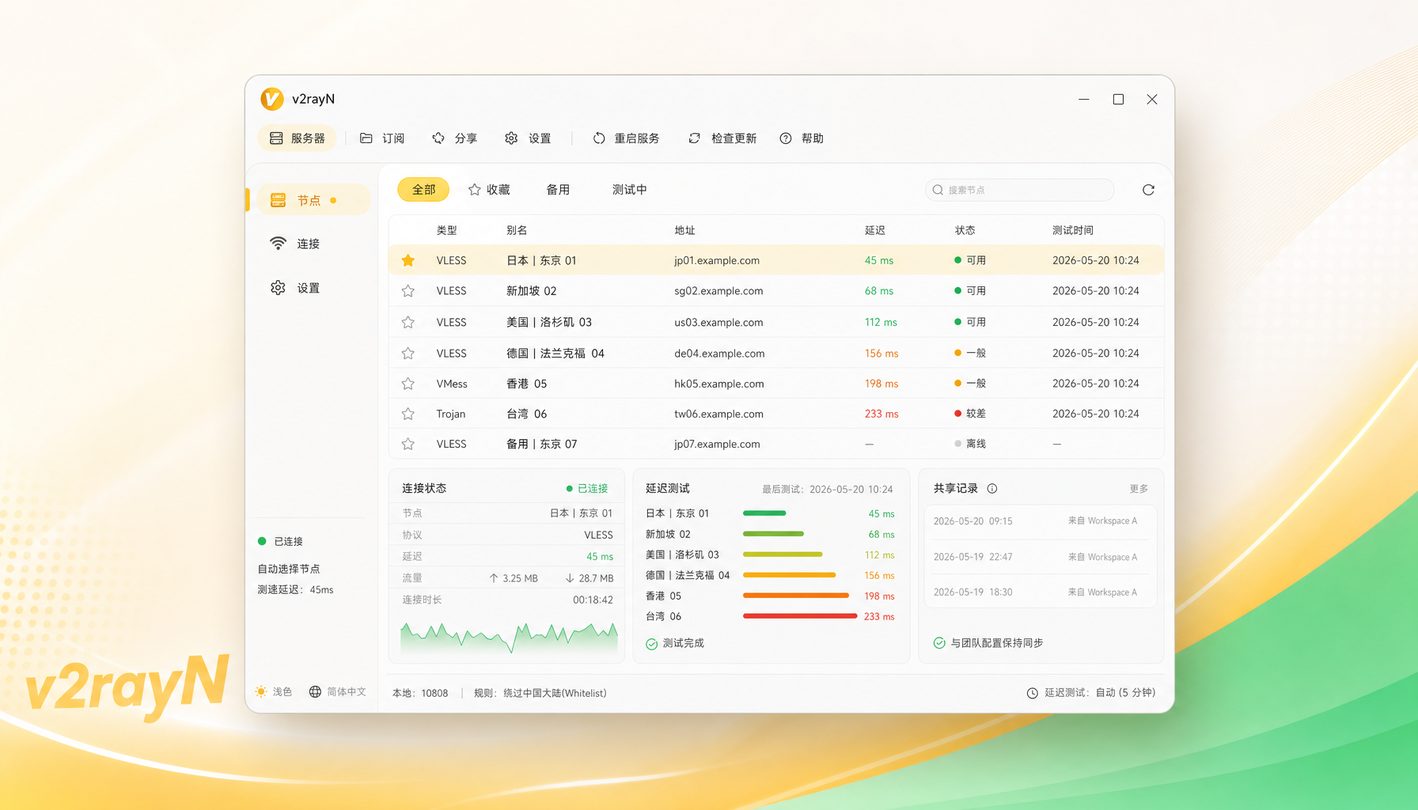
Task: Click the 台湾 06 delay bar
Action: (x=800, y=616)
